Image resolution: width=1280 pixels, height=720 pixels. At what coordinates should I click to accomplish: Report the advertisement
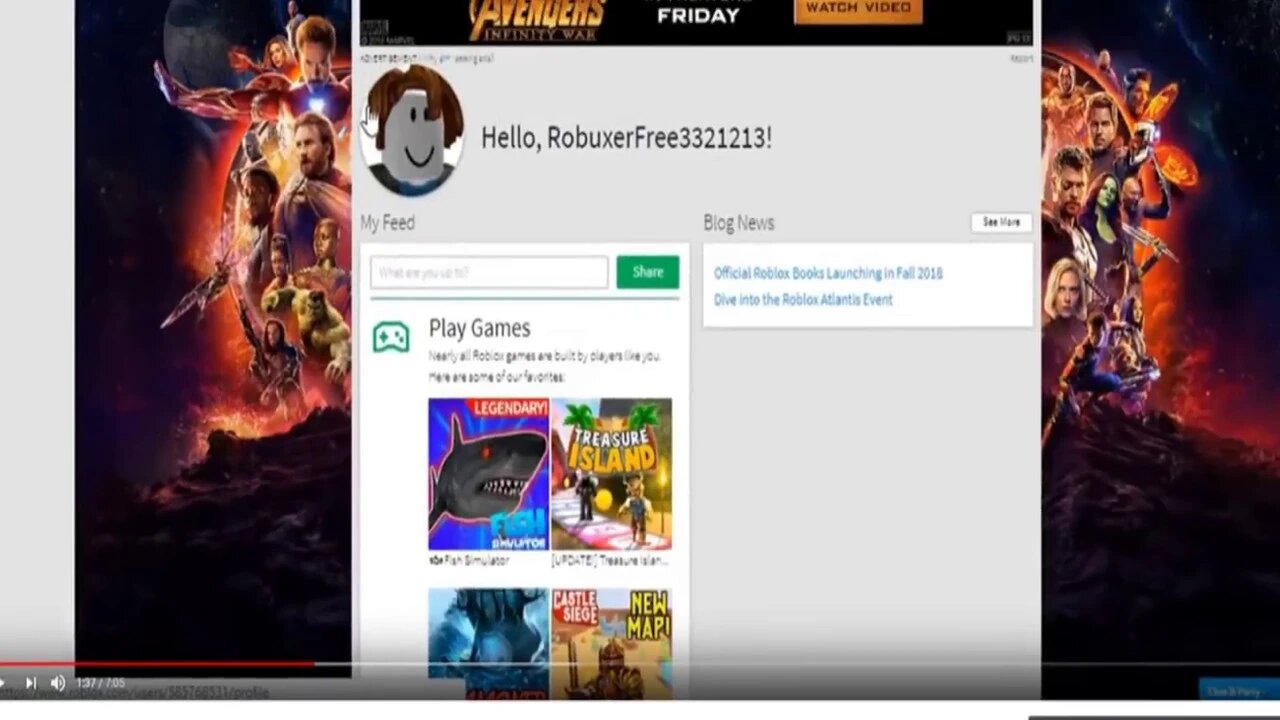1021,59
